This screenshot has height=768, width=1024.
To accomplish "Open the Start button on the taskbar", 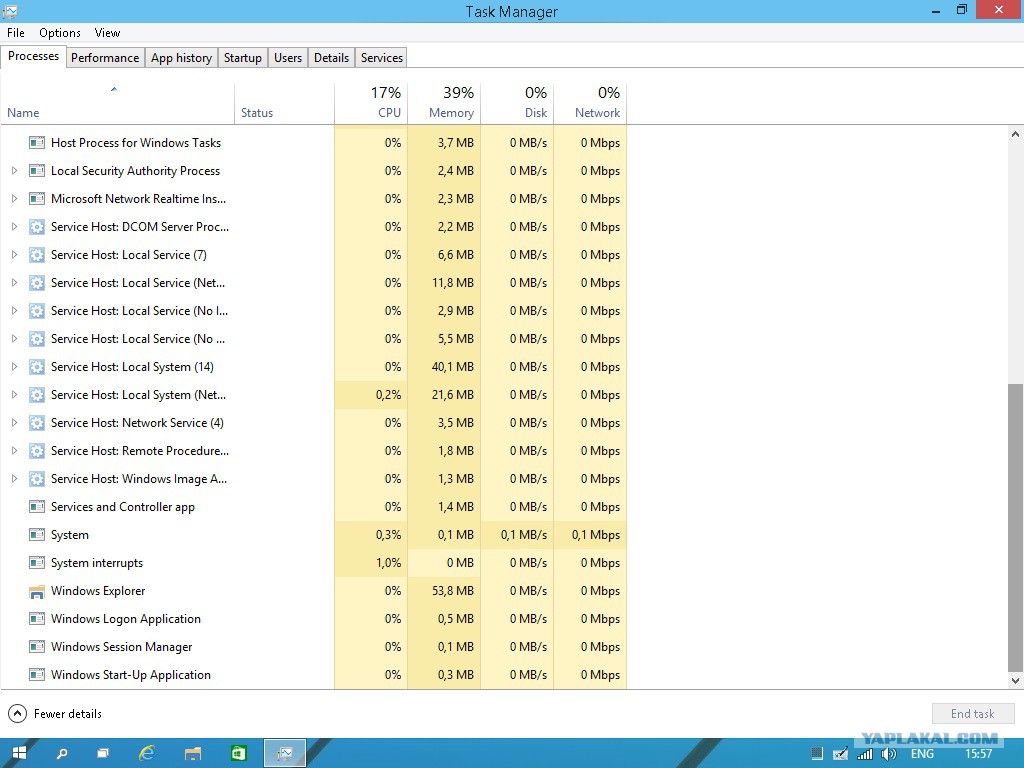I will coord(20,753).
